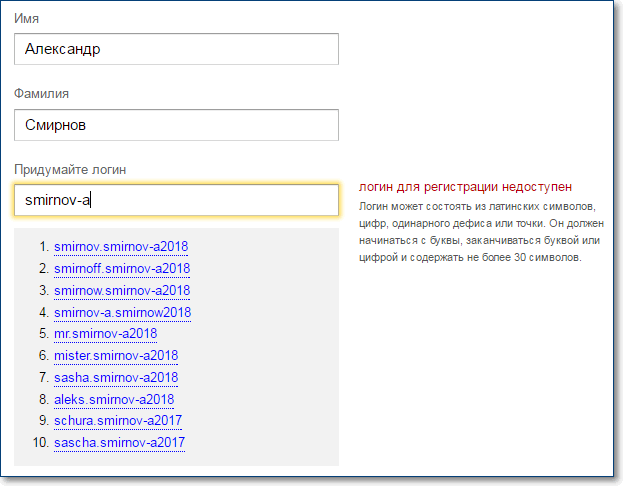
Task: Click the number 10 list marker
Action: pyautogui.click(x=41, y=442)
